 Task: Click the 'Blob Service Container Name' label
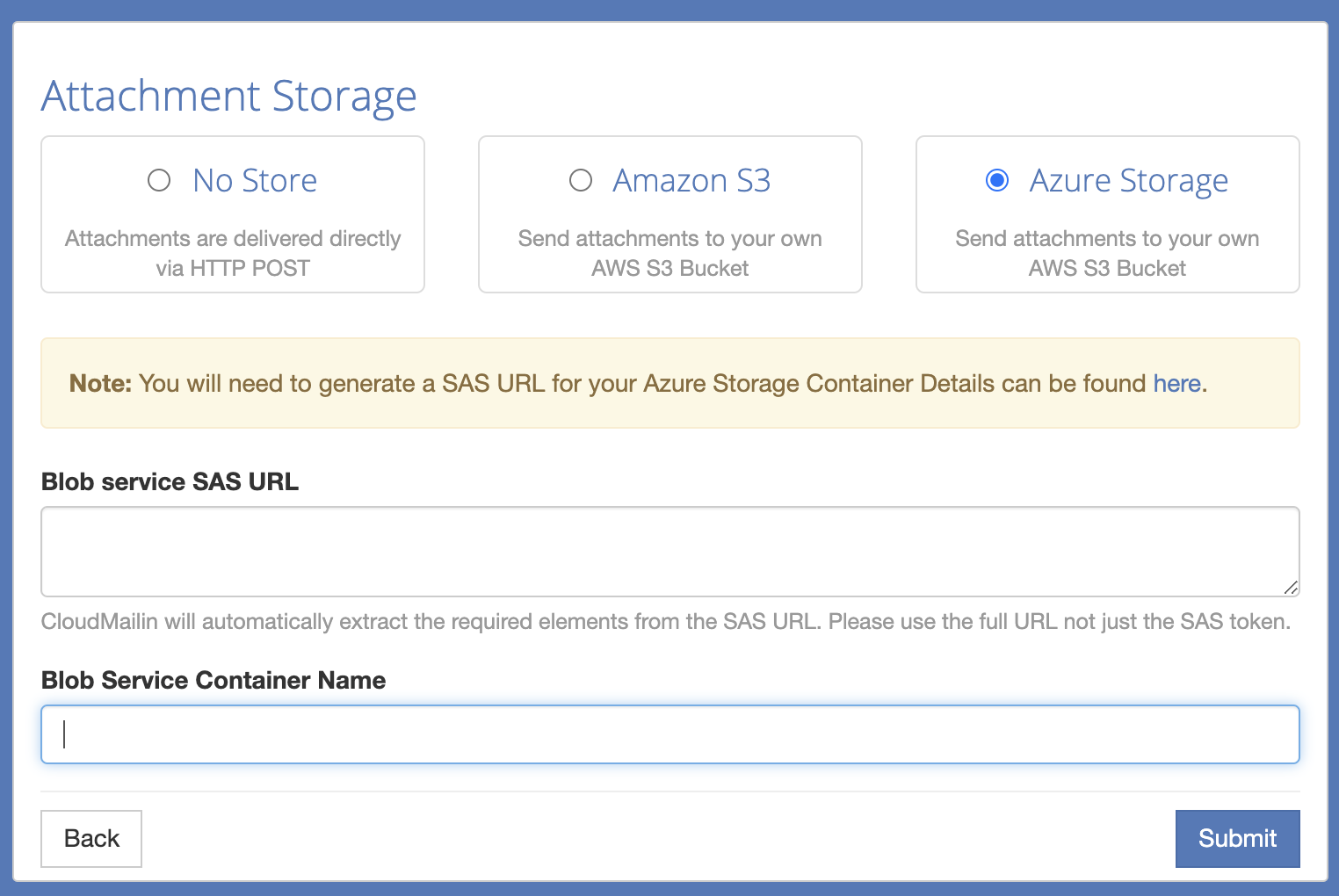(x=214, y=680)
